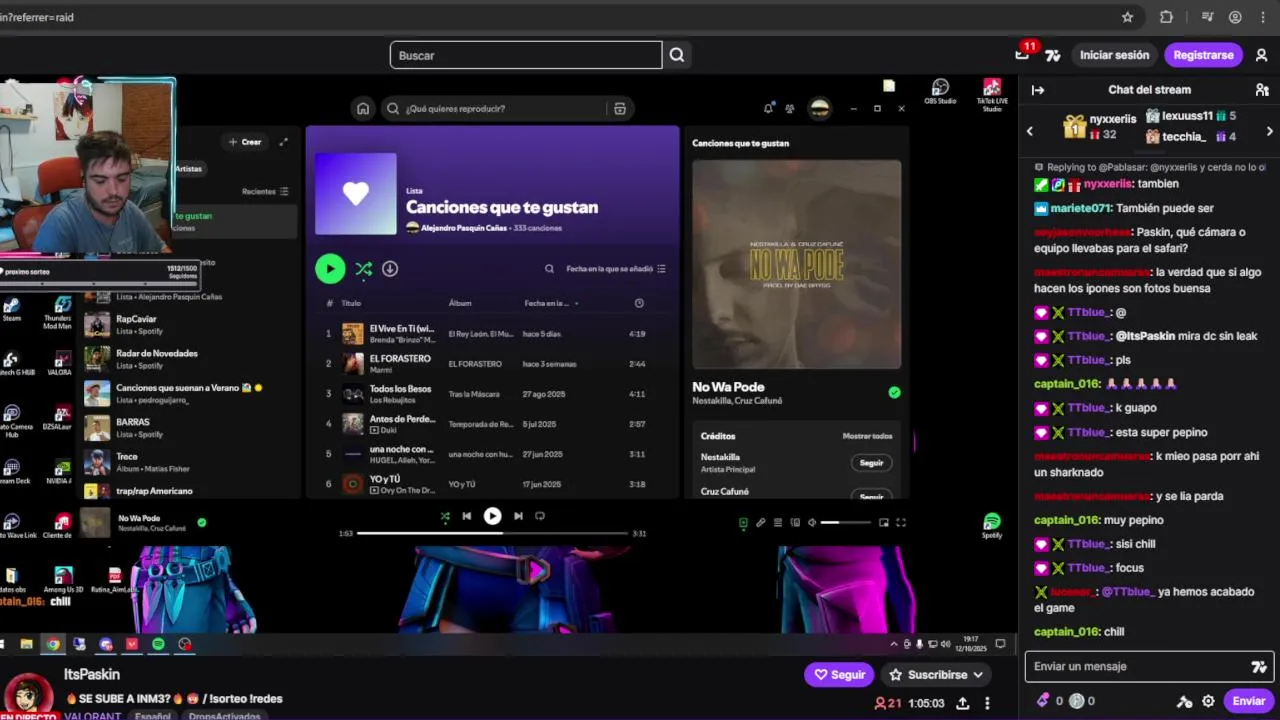Open Spotify friends activity icon
This screenshot has width=1280, height=720.
tap(790, 108)
